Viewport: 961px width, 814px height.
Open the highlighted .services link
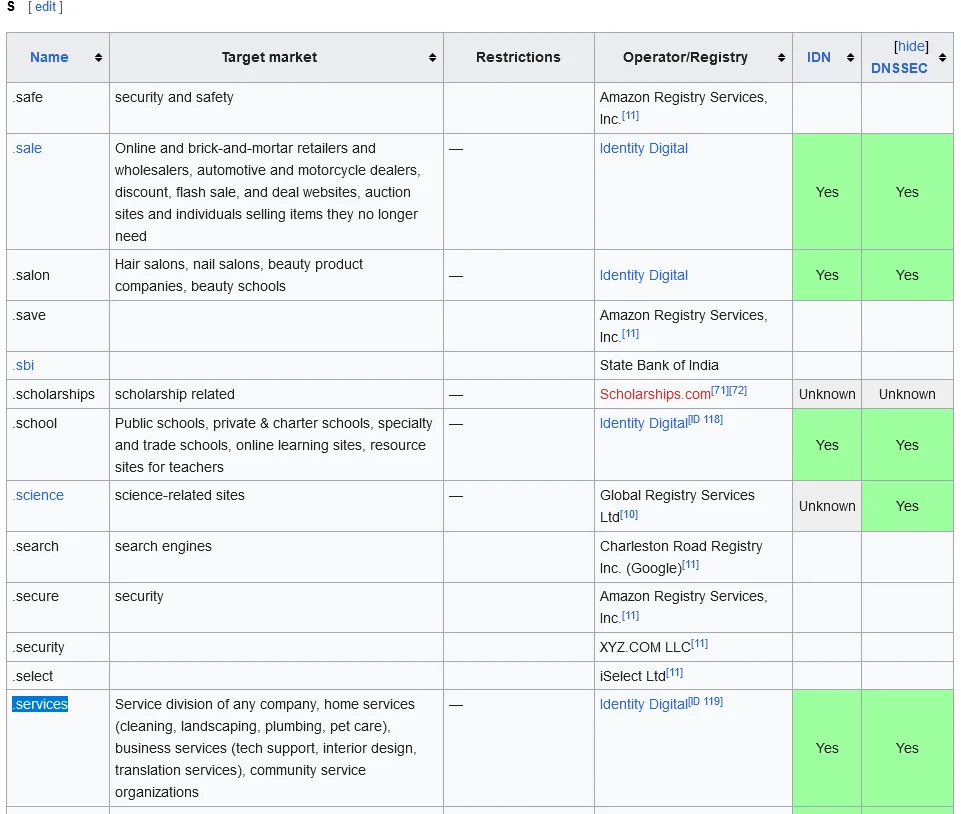point(40,704)
